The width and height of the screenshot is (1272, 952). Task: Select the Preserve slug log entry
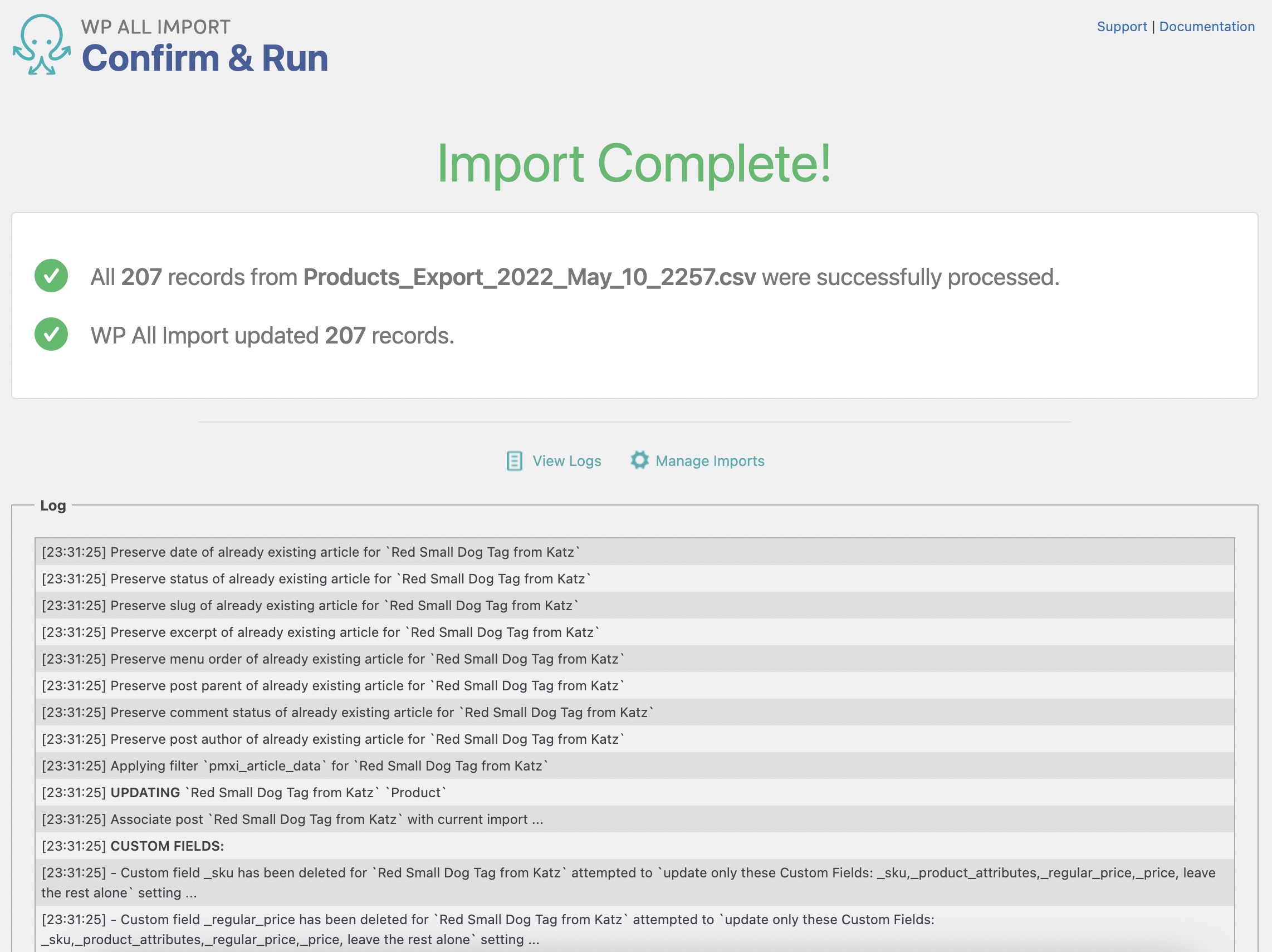[311, 605]
